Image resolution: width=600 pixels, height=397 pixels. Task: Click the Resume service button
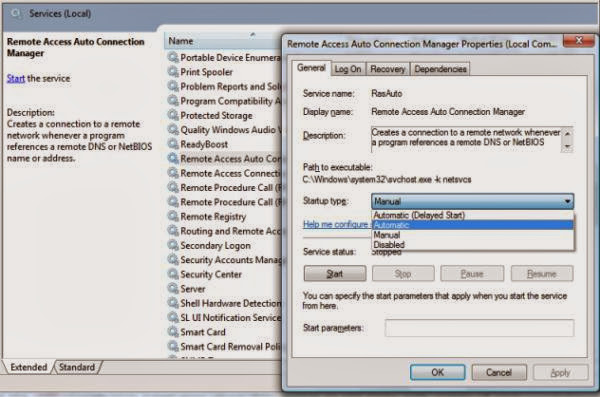[542, 274]
